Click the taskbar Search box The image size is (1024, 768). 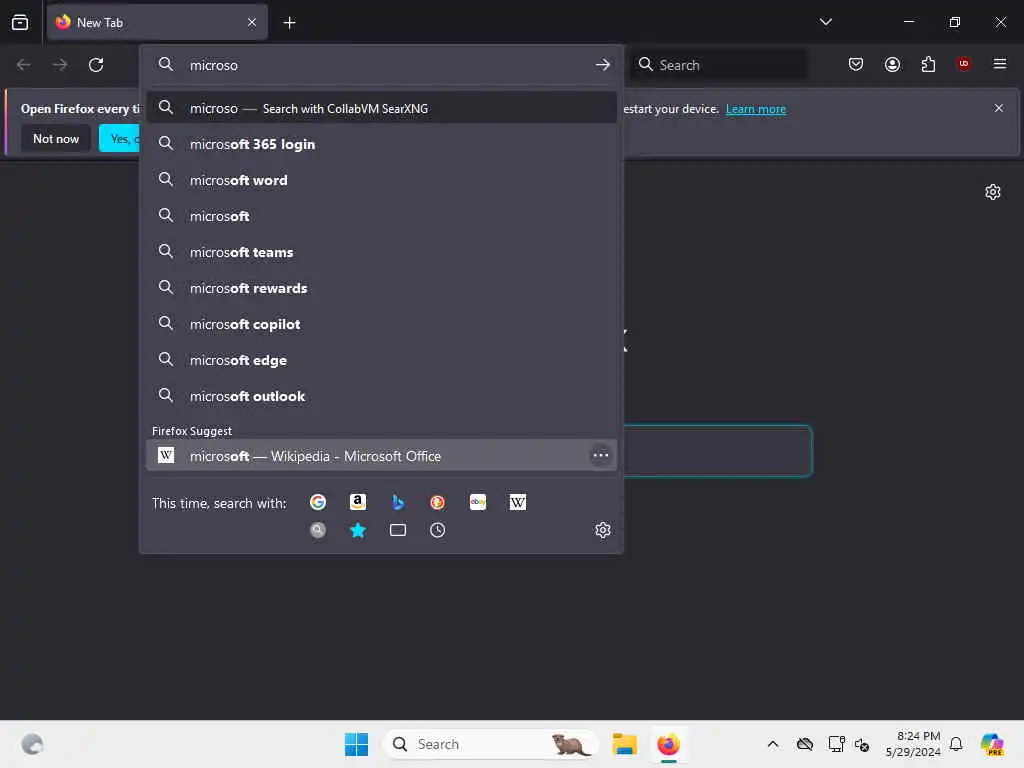(x=491, y=744)
